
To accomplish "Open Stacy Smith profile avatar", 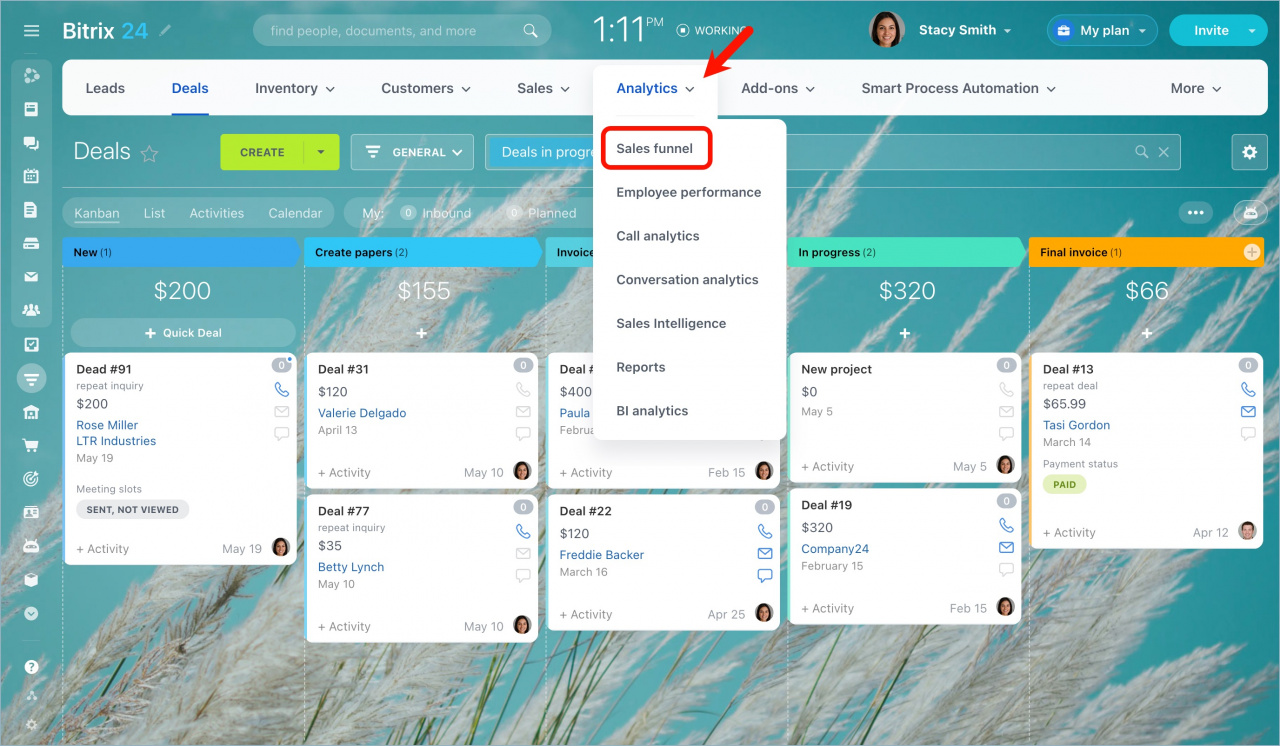I will [x=887, y=30].
